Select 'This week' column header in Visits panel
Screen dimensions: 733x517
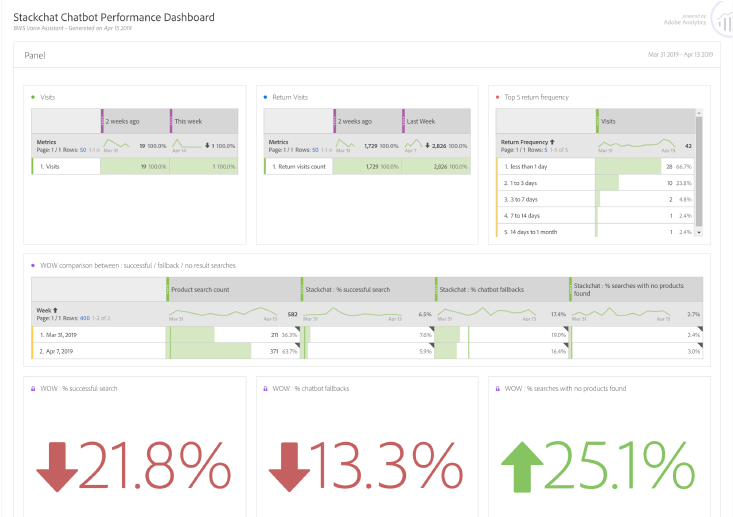204,121
